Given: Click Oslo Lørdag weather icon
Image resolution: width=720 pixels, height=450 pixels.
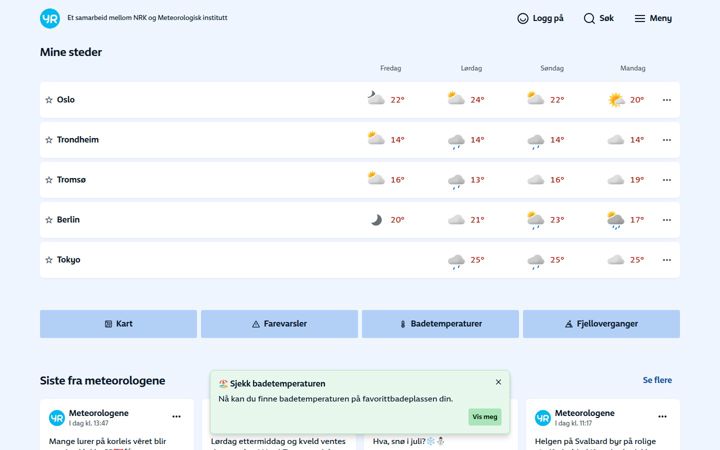Looking at the screenshot, I should 456,98.
